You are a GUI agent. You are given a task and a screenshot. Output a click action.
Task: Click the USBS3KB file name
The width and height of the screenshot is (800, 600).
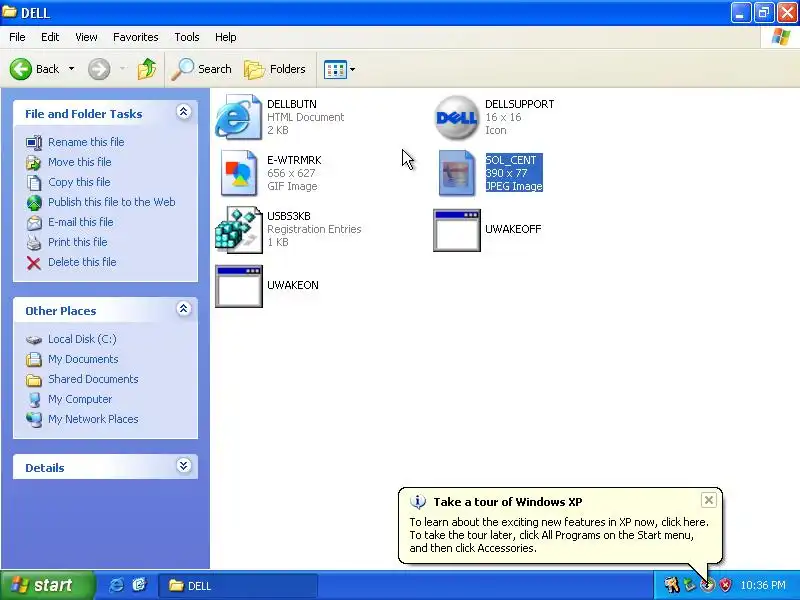289,216
